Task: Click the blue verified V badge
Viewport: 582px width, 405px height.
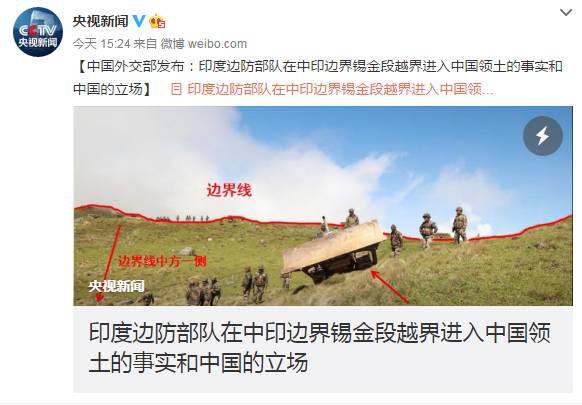Action: click(x=139, y=20)
